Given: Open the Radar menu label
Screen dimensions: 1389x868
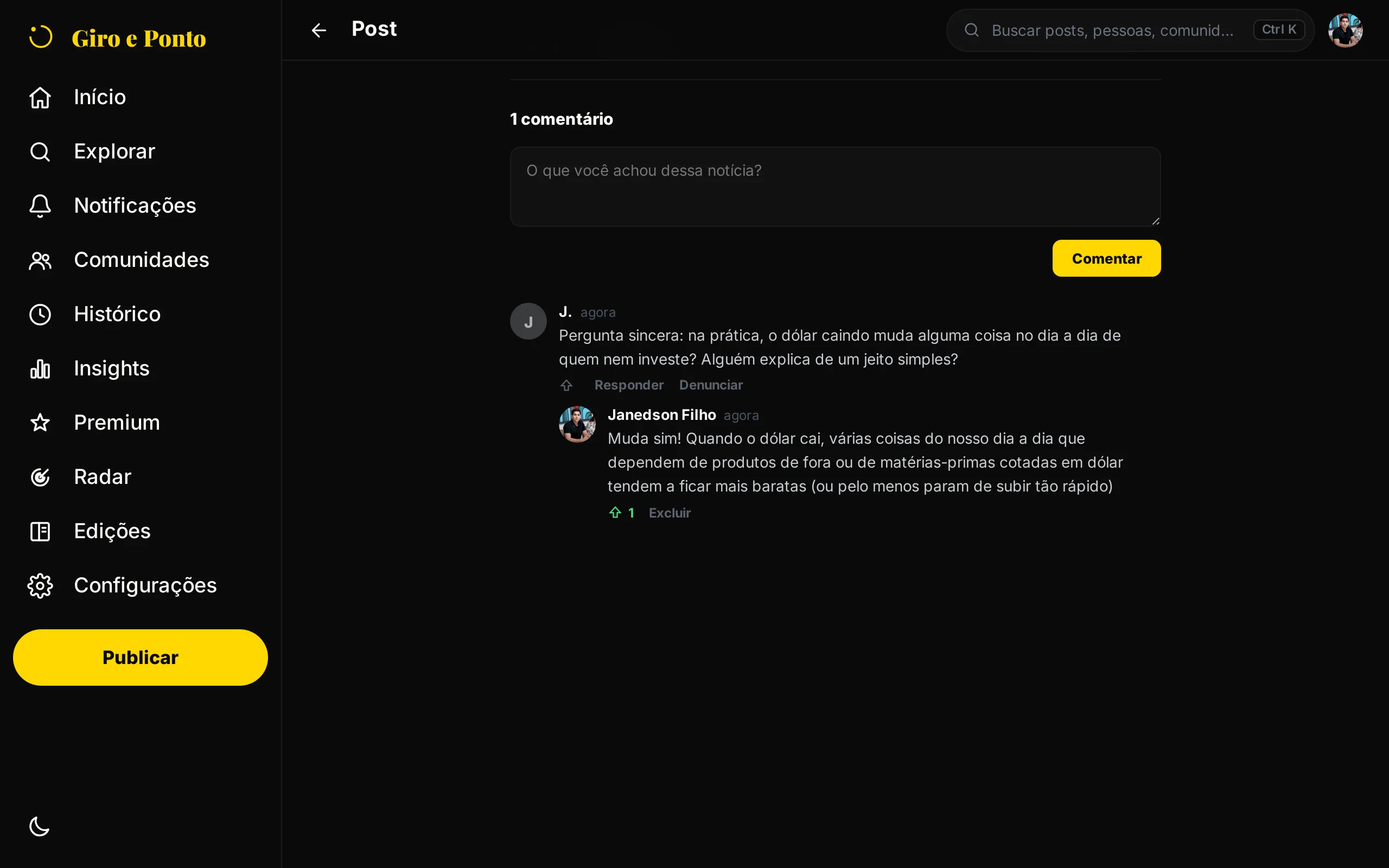Looking at the screenshot, I should point(102,477).
